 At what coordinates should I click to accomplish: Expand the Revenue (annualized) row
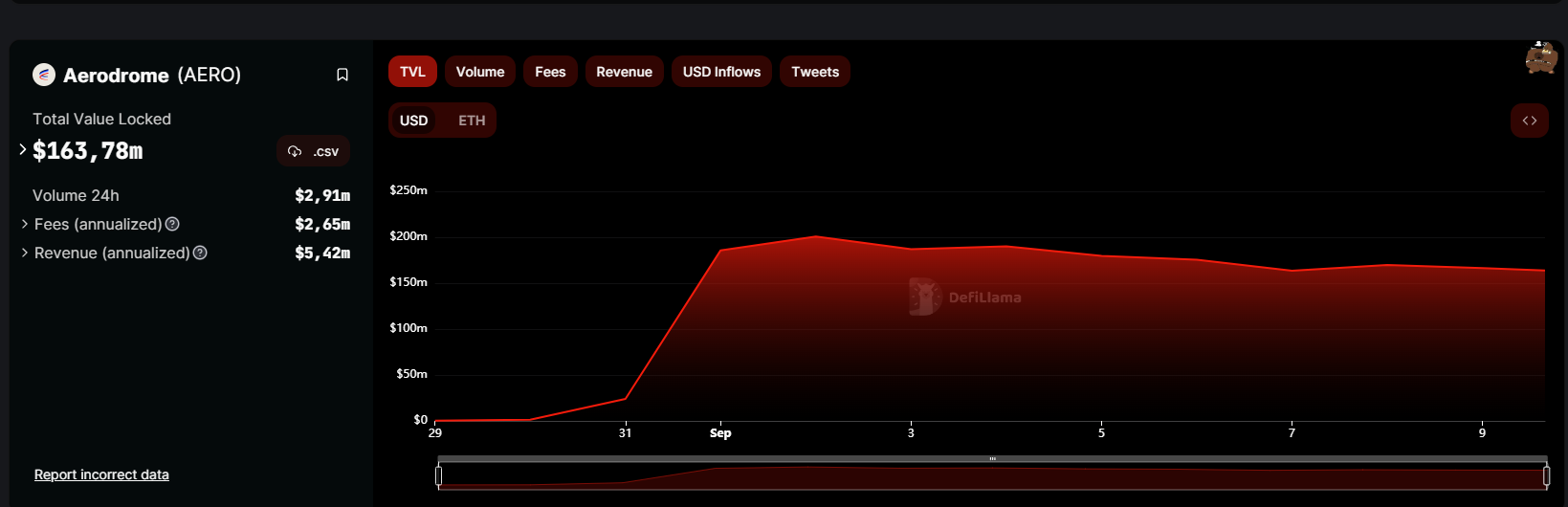(24, 253)
